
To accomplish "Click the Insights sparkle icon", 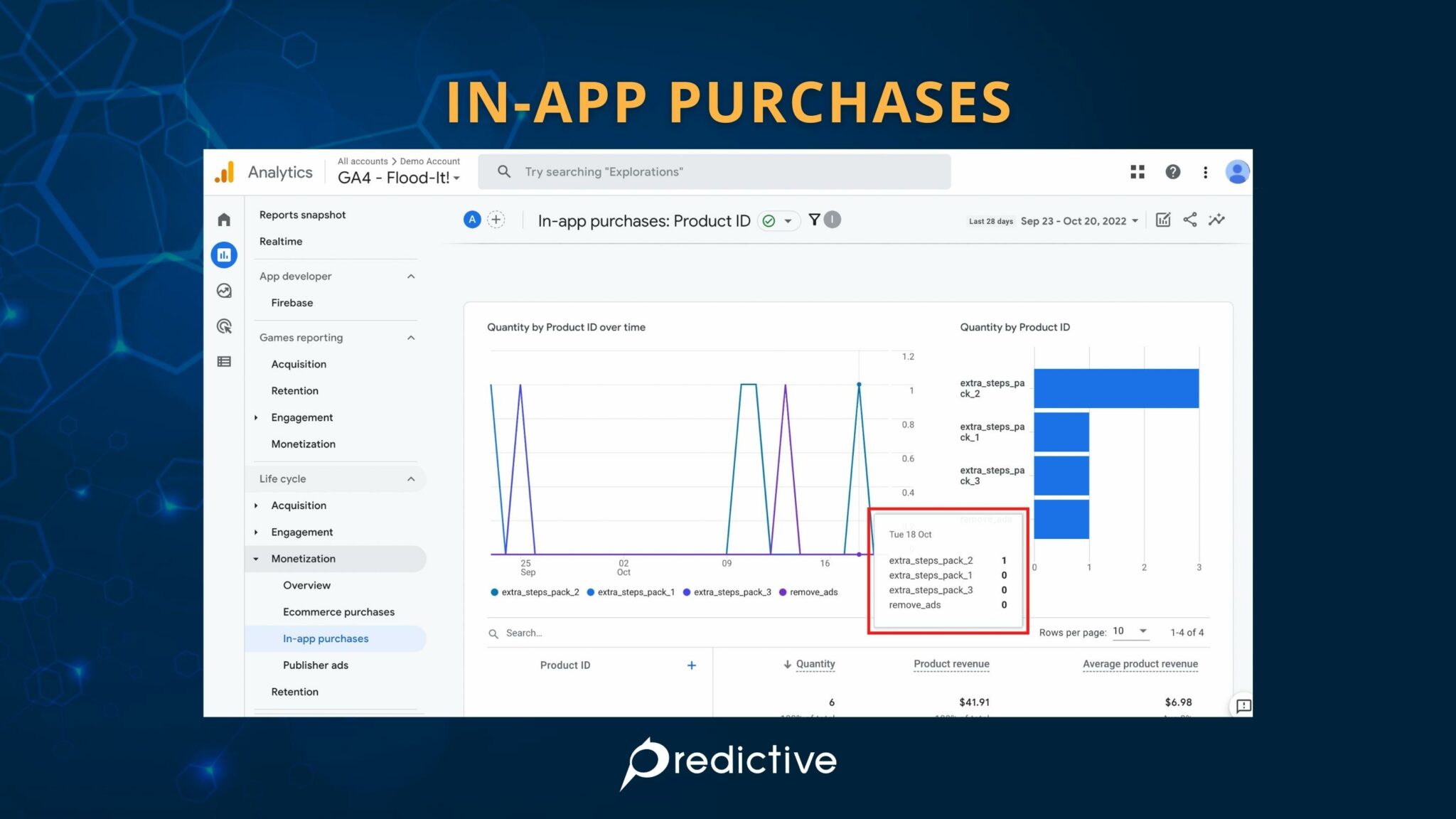I will [1216, 220].
